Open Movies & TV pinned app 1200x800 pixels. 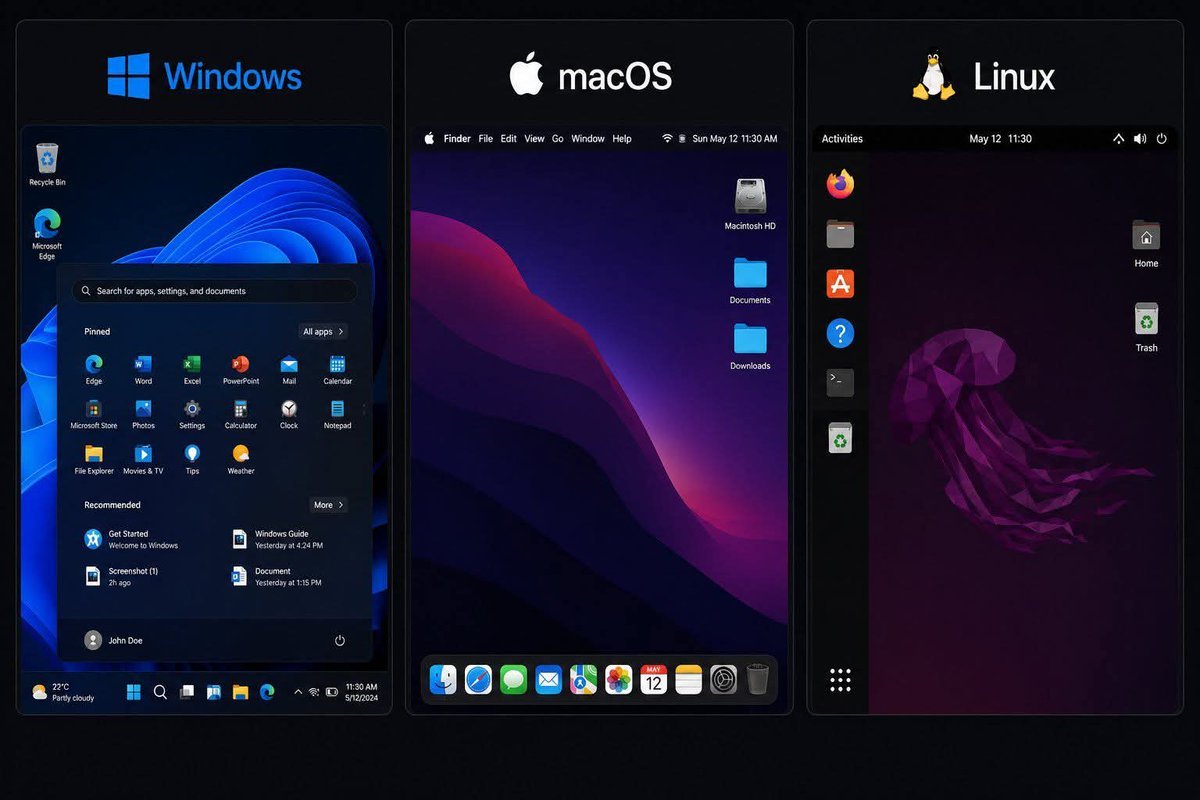click(143, 458)
